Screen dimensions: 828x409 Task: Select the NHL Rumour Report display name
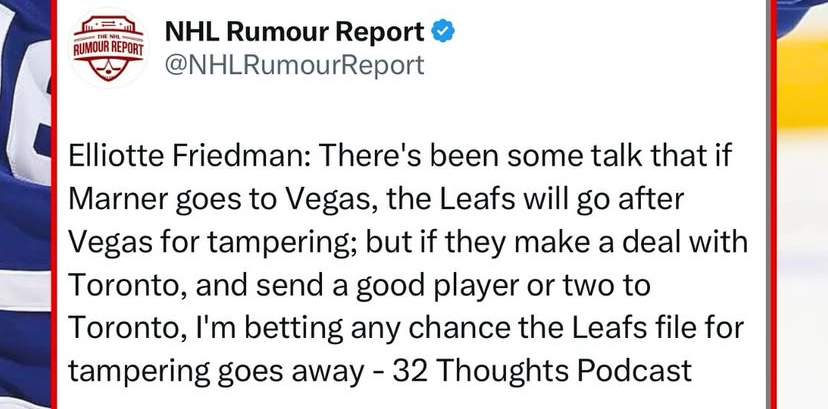294,32
